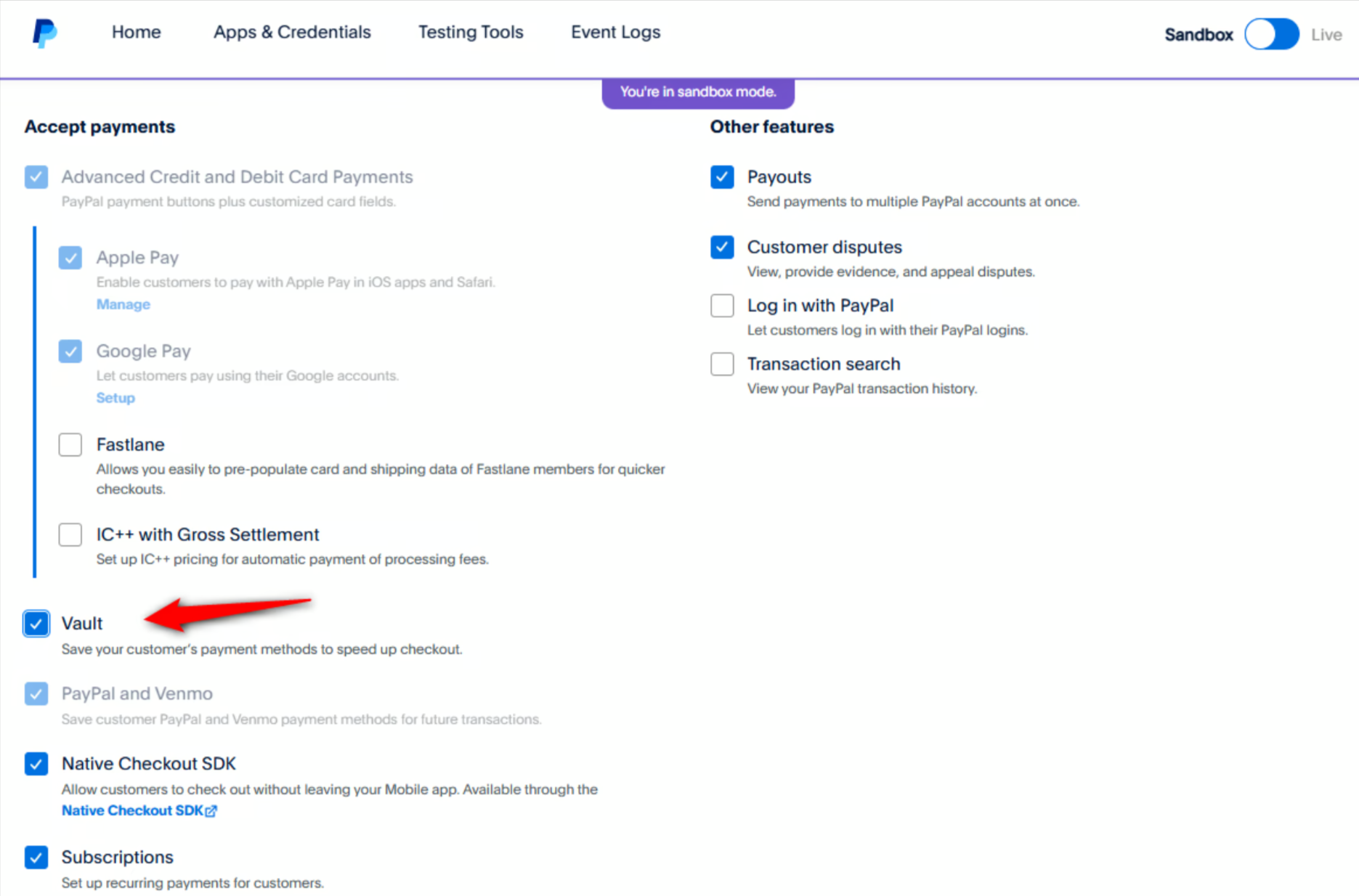Disable Customer disputes
Screen dimensions: 1359x896
(x=721, y=247)
